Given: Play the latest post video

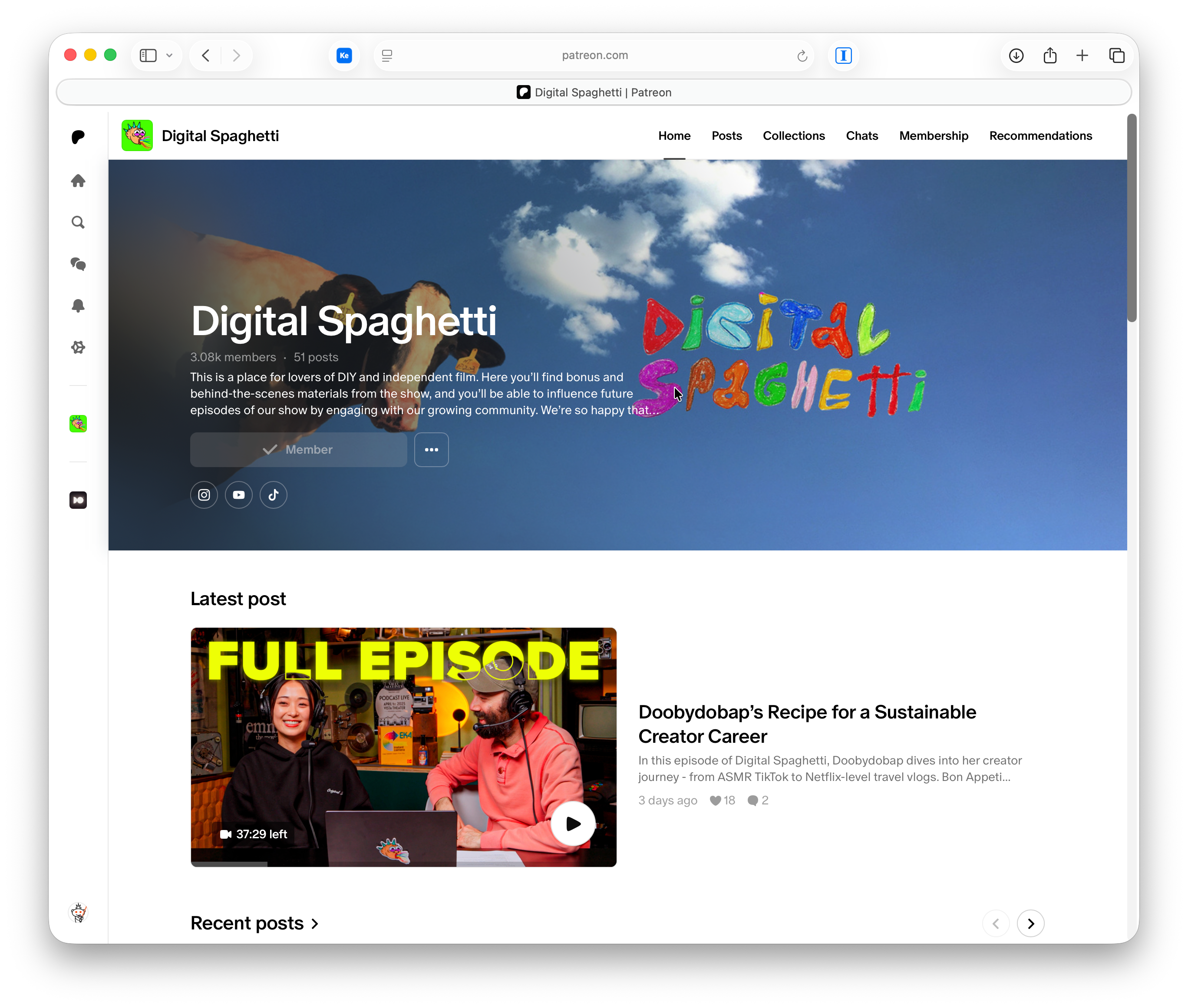Looking at the screenshot, I should coord(573,824).
